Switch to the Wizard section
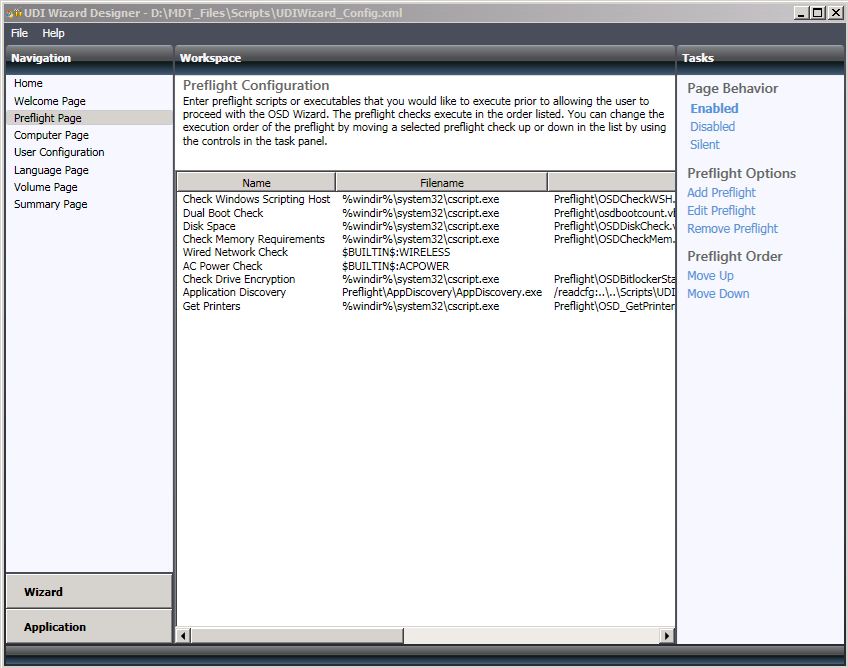Screen dimensions: 848x668 coord(89,592)
